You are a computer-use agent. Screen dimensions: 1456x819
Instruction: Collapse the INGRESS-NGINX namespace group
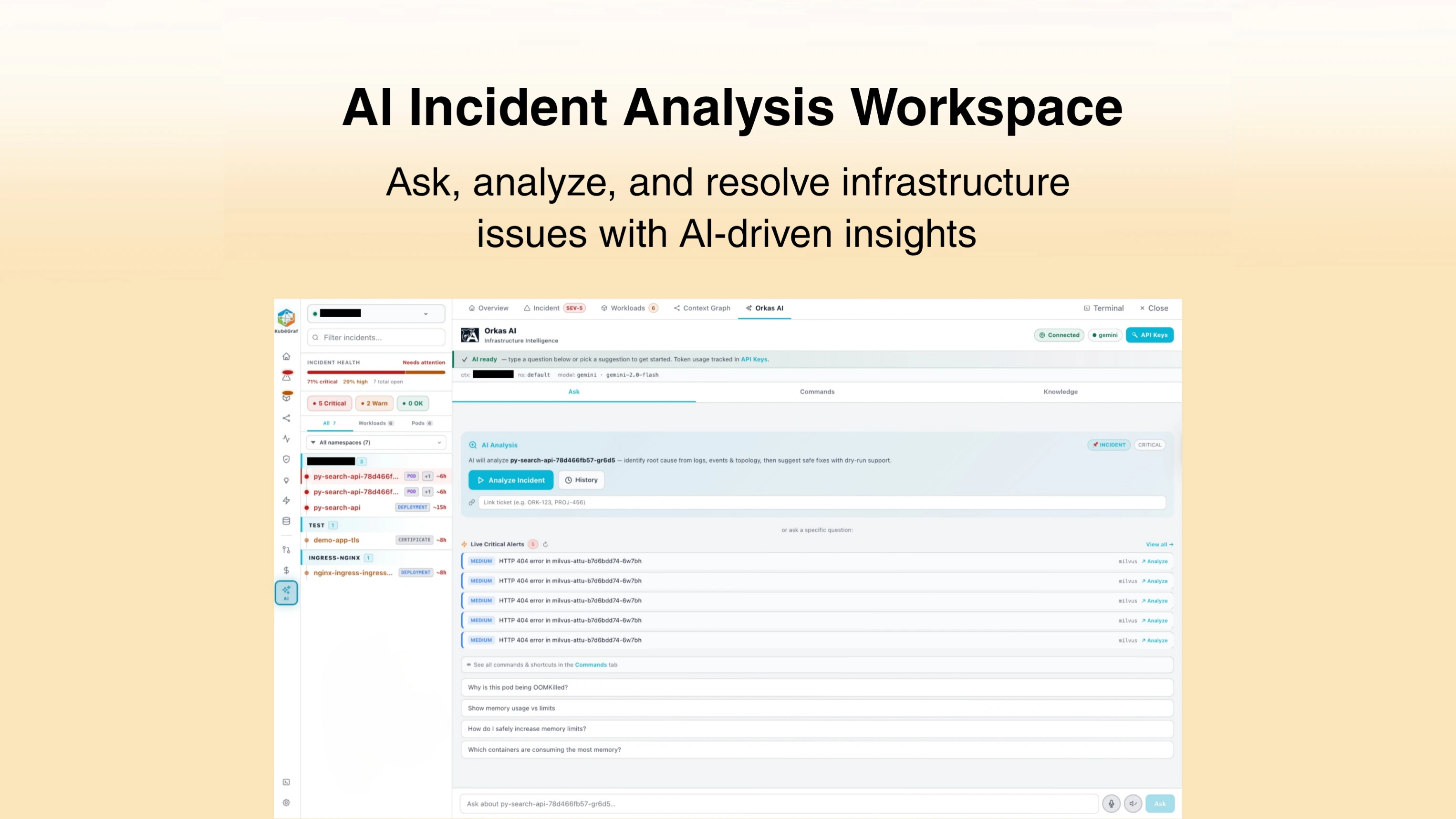[x=334, y=558]
